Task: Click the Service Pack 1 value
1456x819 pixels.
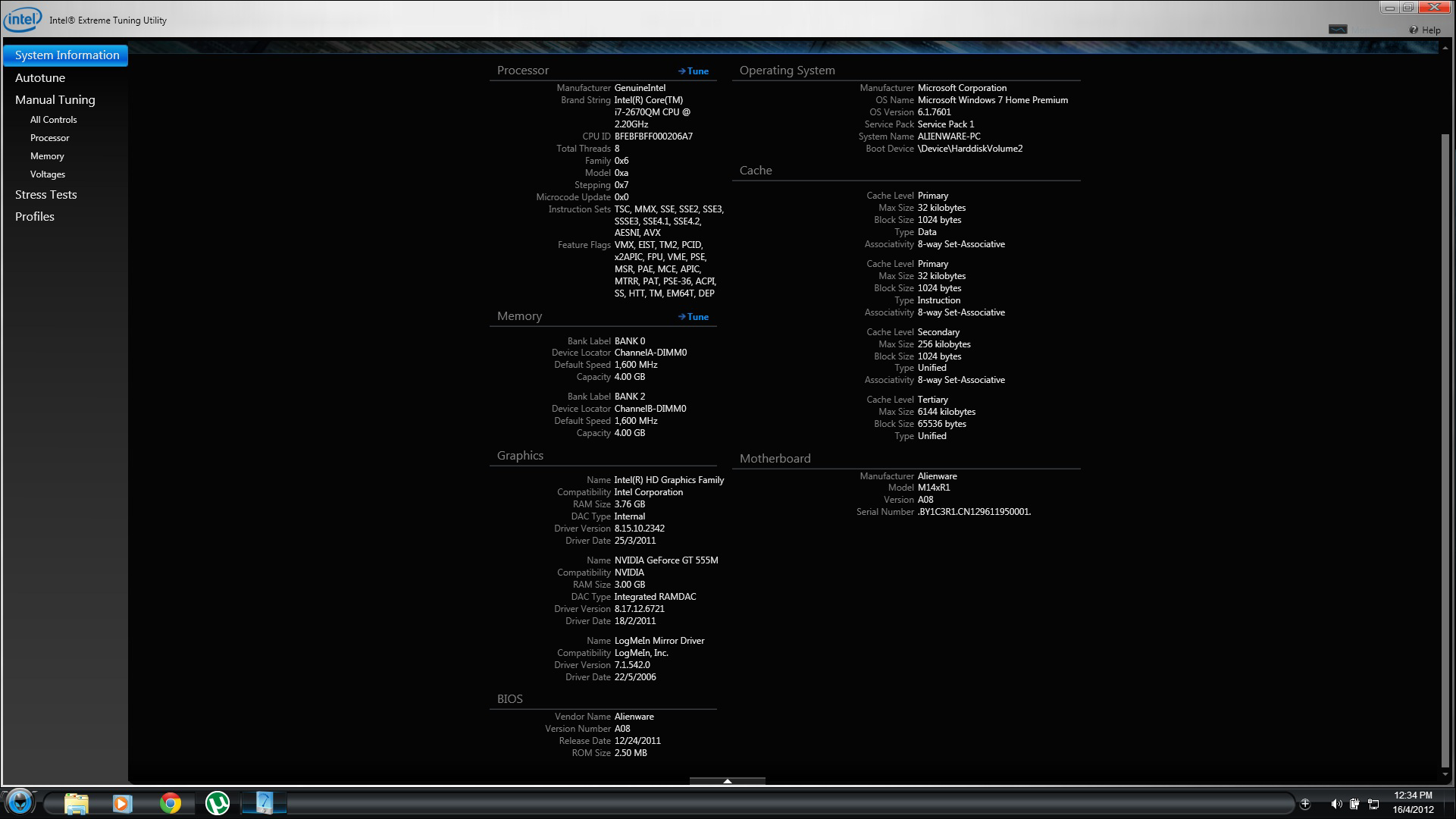Action: tap(946, 124)
